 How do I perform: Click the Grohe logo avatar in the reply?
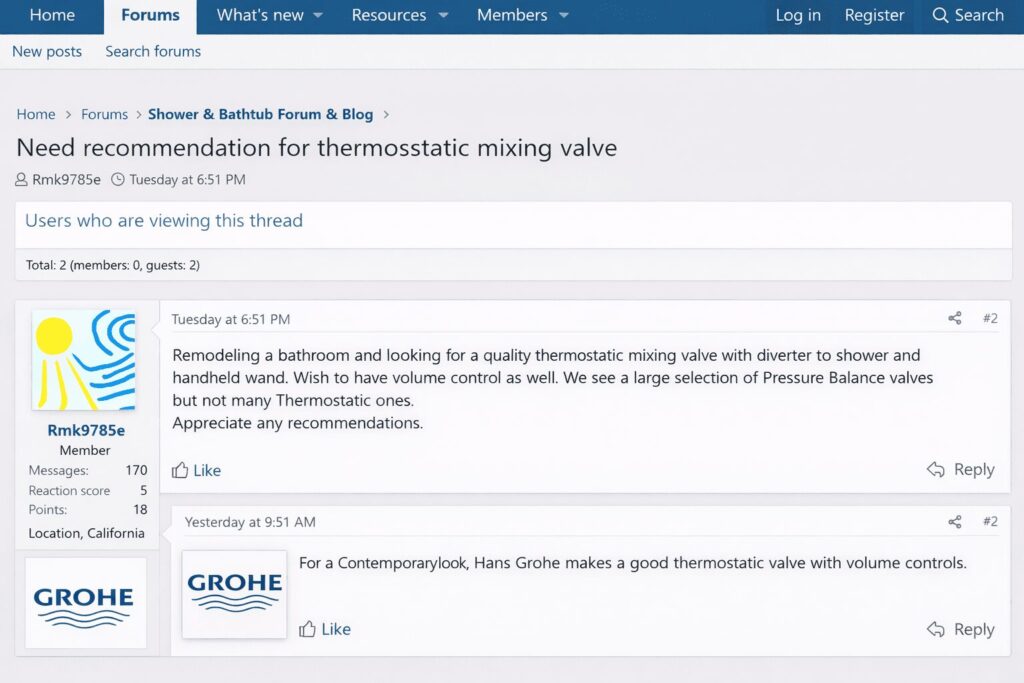[234, 593]
